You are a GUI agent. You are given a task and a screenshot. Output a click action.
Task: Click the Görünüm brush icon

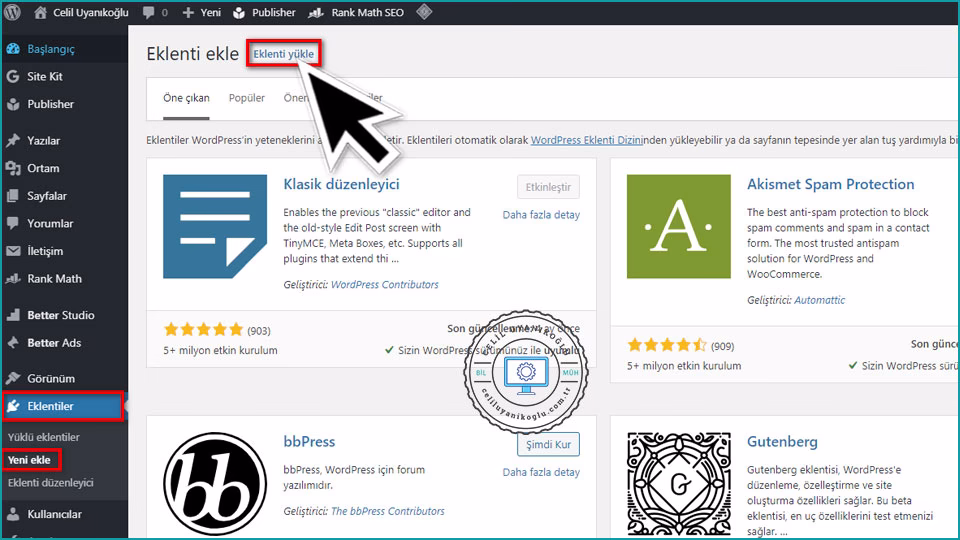coord(13,378)
